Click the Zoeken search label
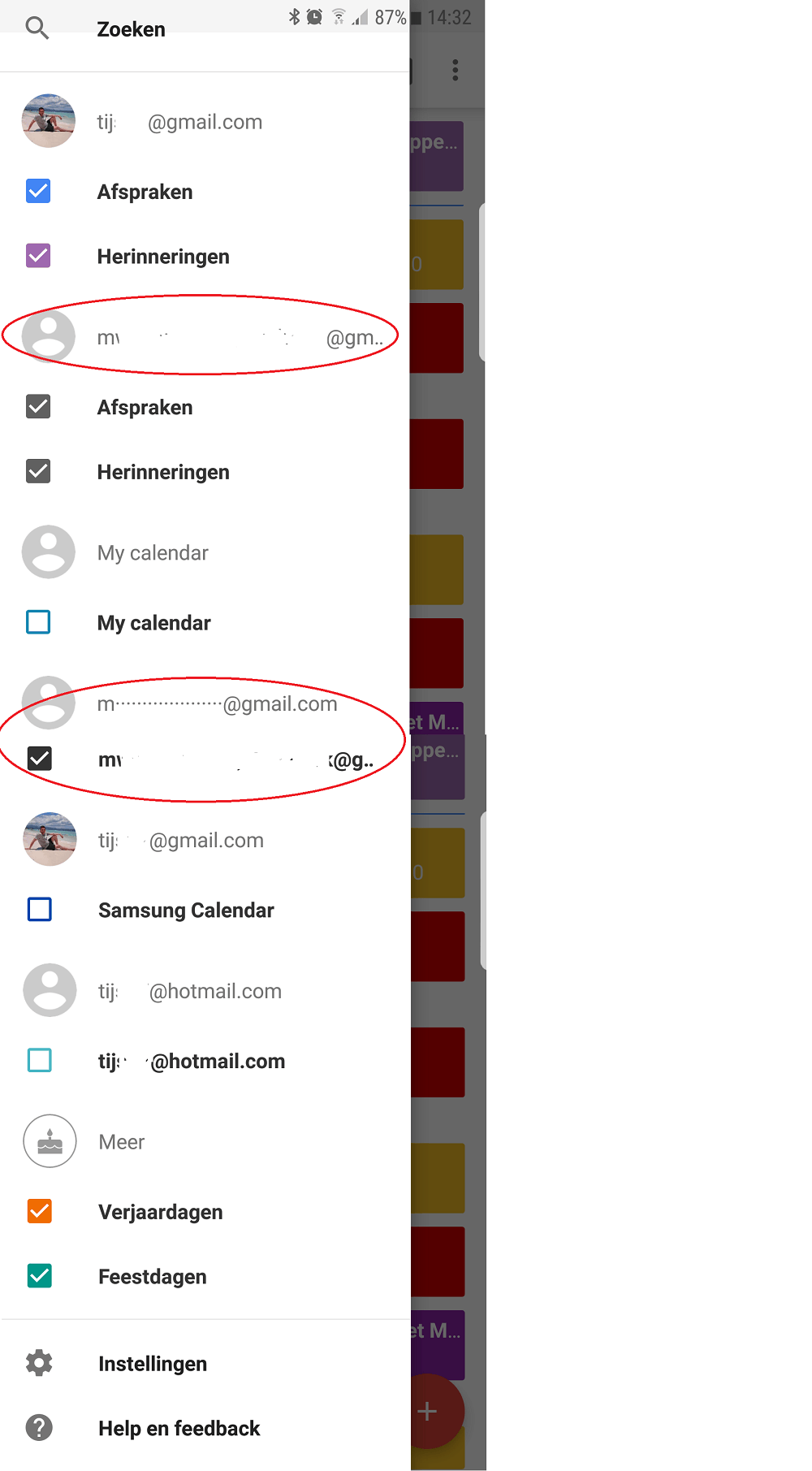Image resolution: width=812 pixels, height=1471 pixels. [x=131, y=29]
